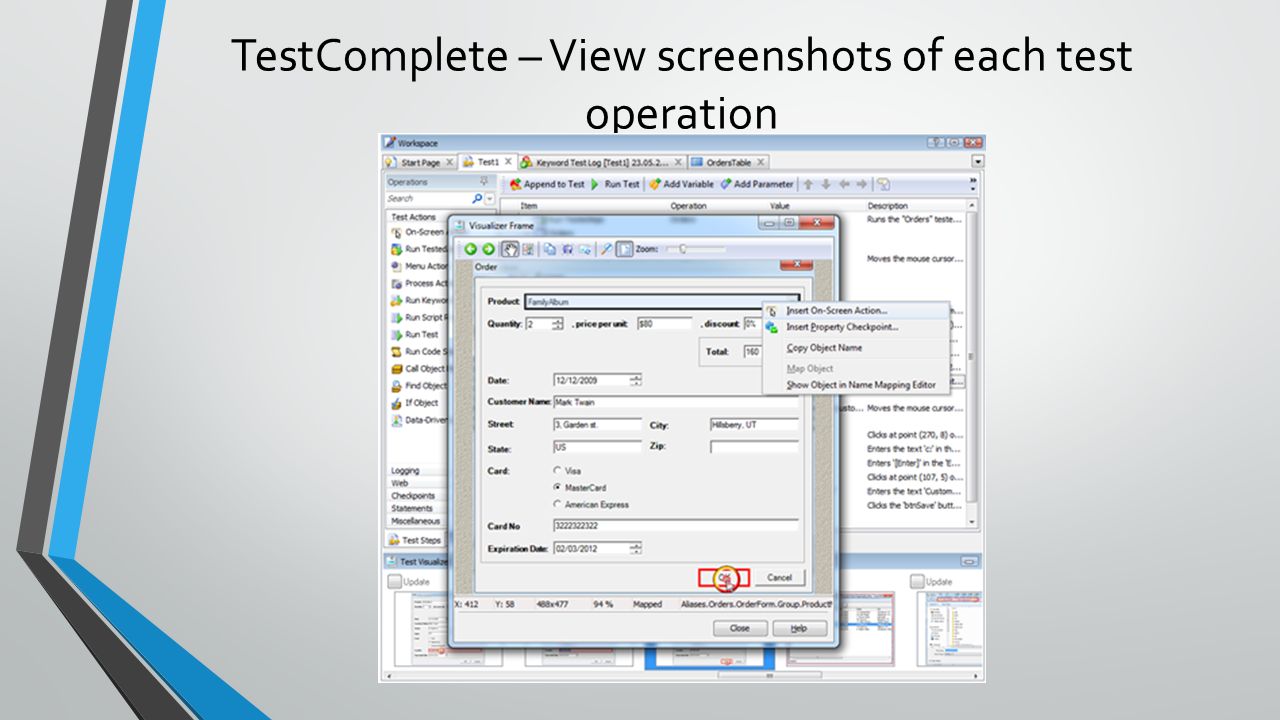Expand the Statements operations category
Viewport: 1280px width, 720px height.
pos(414,508)
